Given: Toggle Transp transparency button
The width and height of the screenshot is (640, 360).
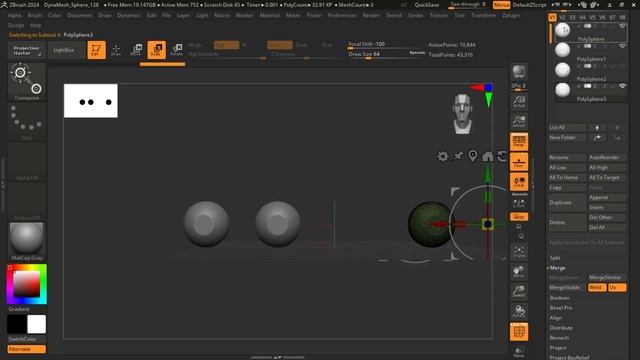Looking at the screenshot, I should (x=519, y=352).
